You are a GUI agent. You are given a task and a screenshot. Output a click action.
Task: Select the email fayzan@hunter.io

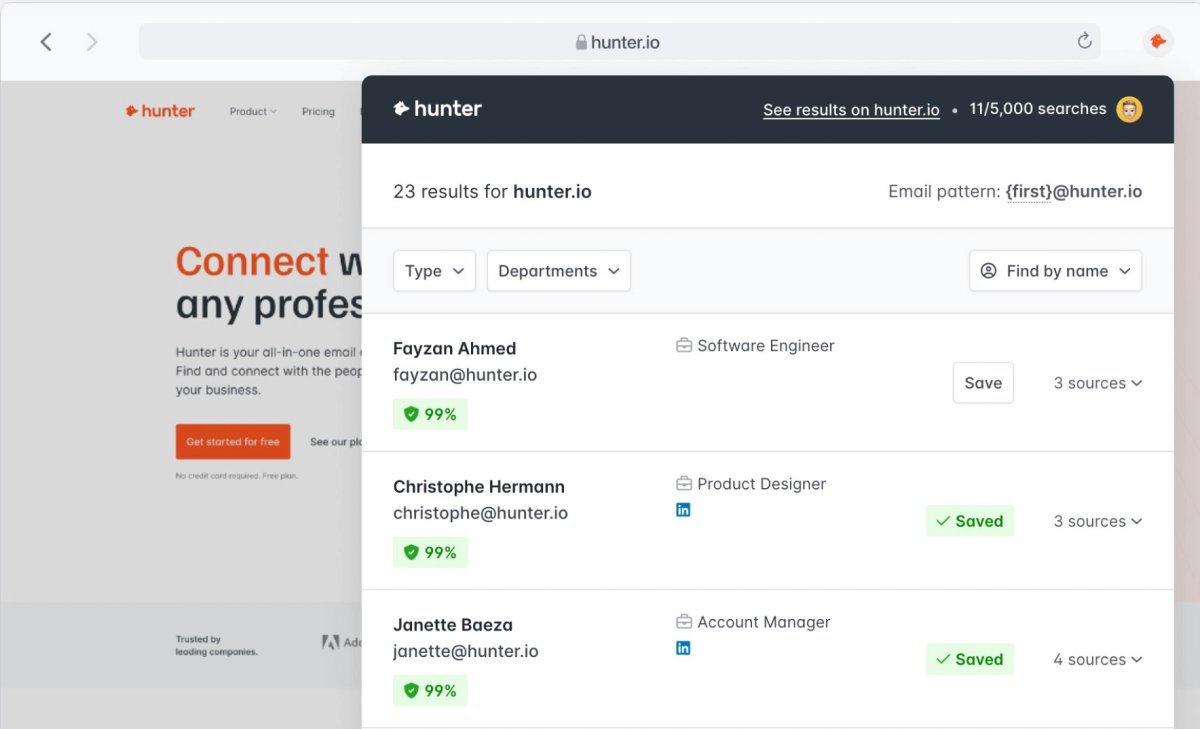pyautogui.click(x=465, y=375)
